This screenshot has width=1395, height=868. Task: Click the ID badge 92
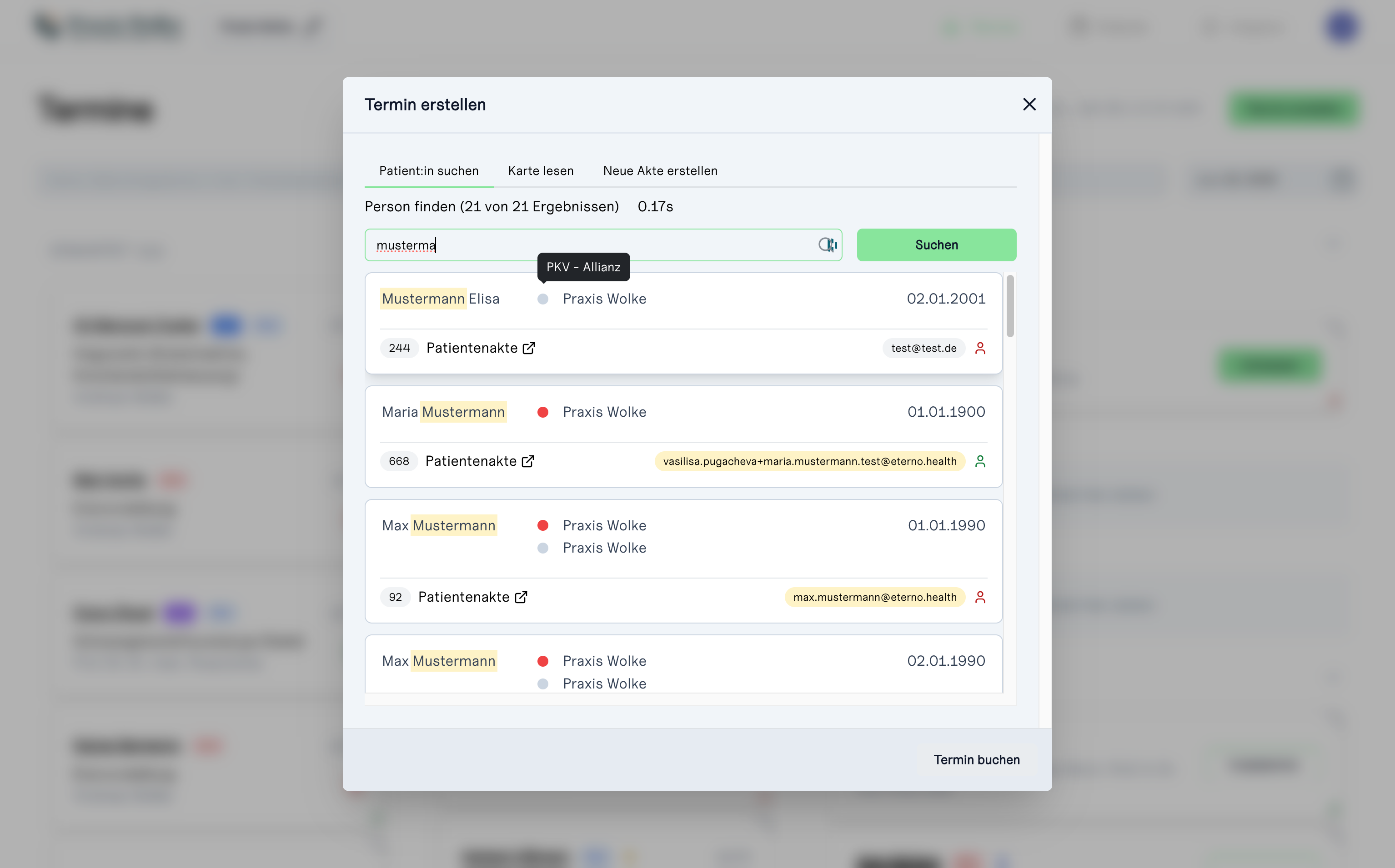(x=395, y=597)
